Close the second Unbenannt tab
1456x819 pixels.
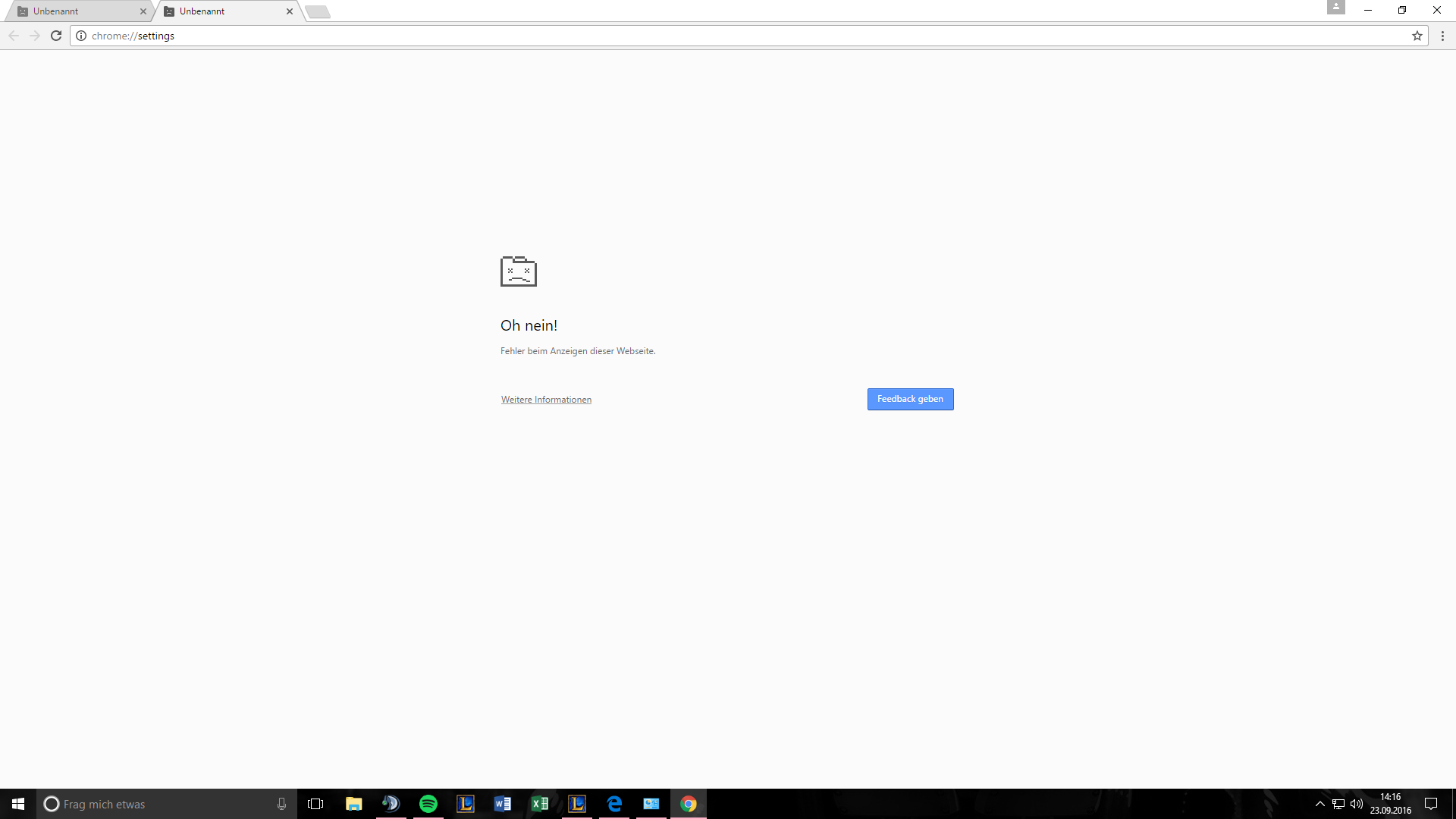pyautogui.click(x=290, y=11)
